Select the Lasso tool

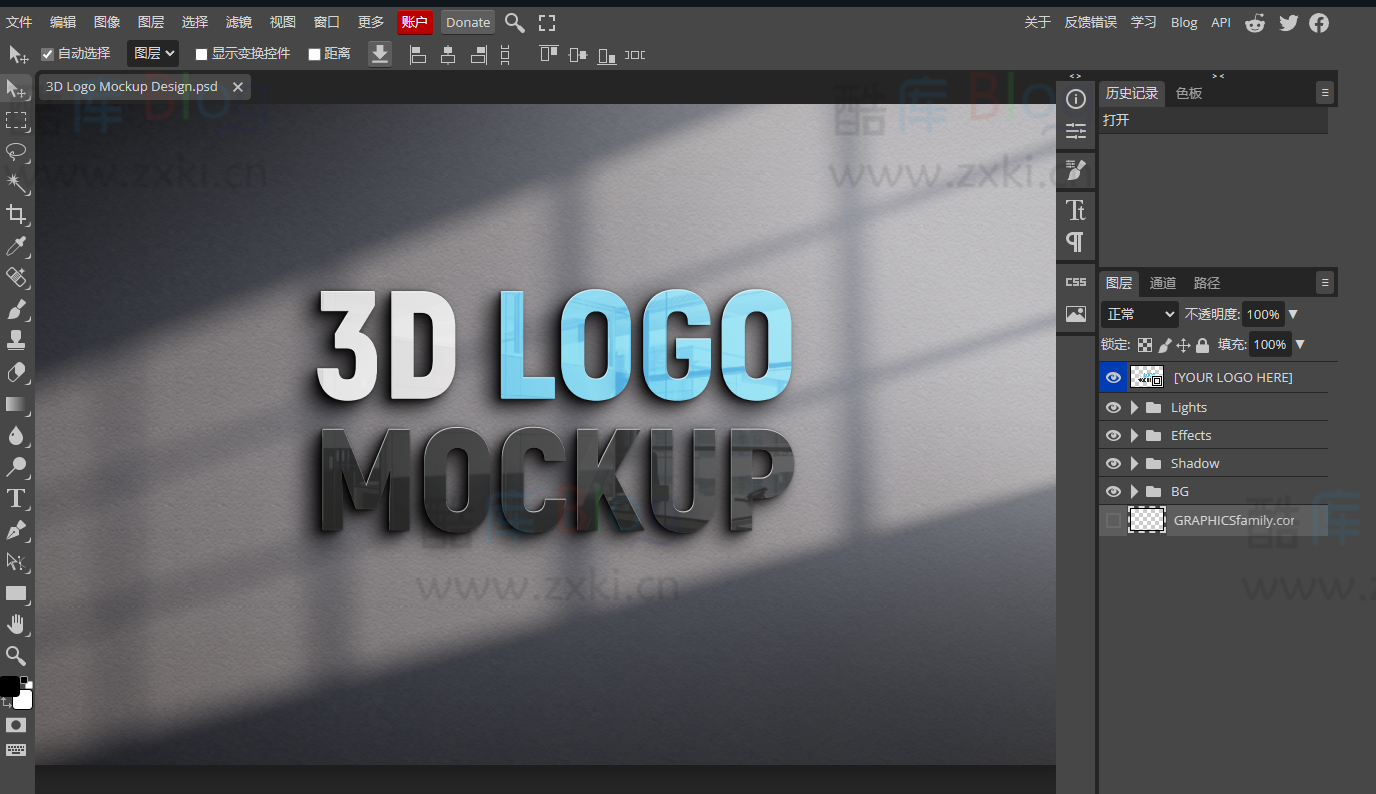[x=16, y=152]
